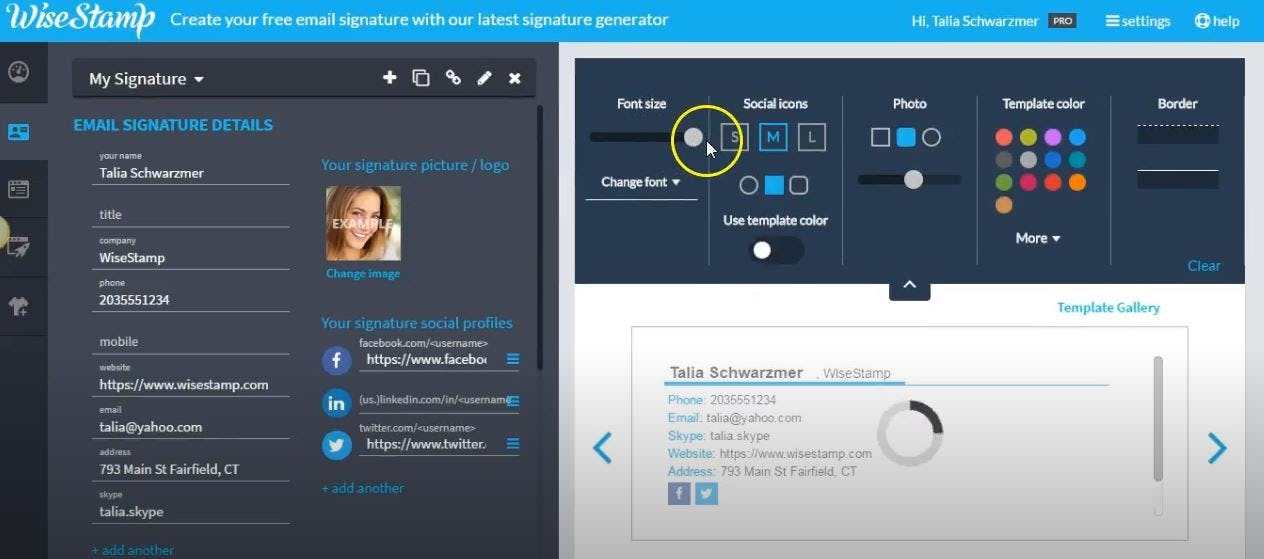Pick the purple template color
Image resolution: width=1264 pixels, height=559 pixels.
pyautogui.click(x=1053, y=137)
